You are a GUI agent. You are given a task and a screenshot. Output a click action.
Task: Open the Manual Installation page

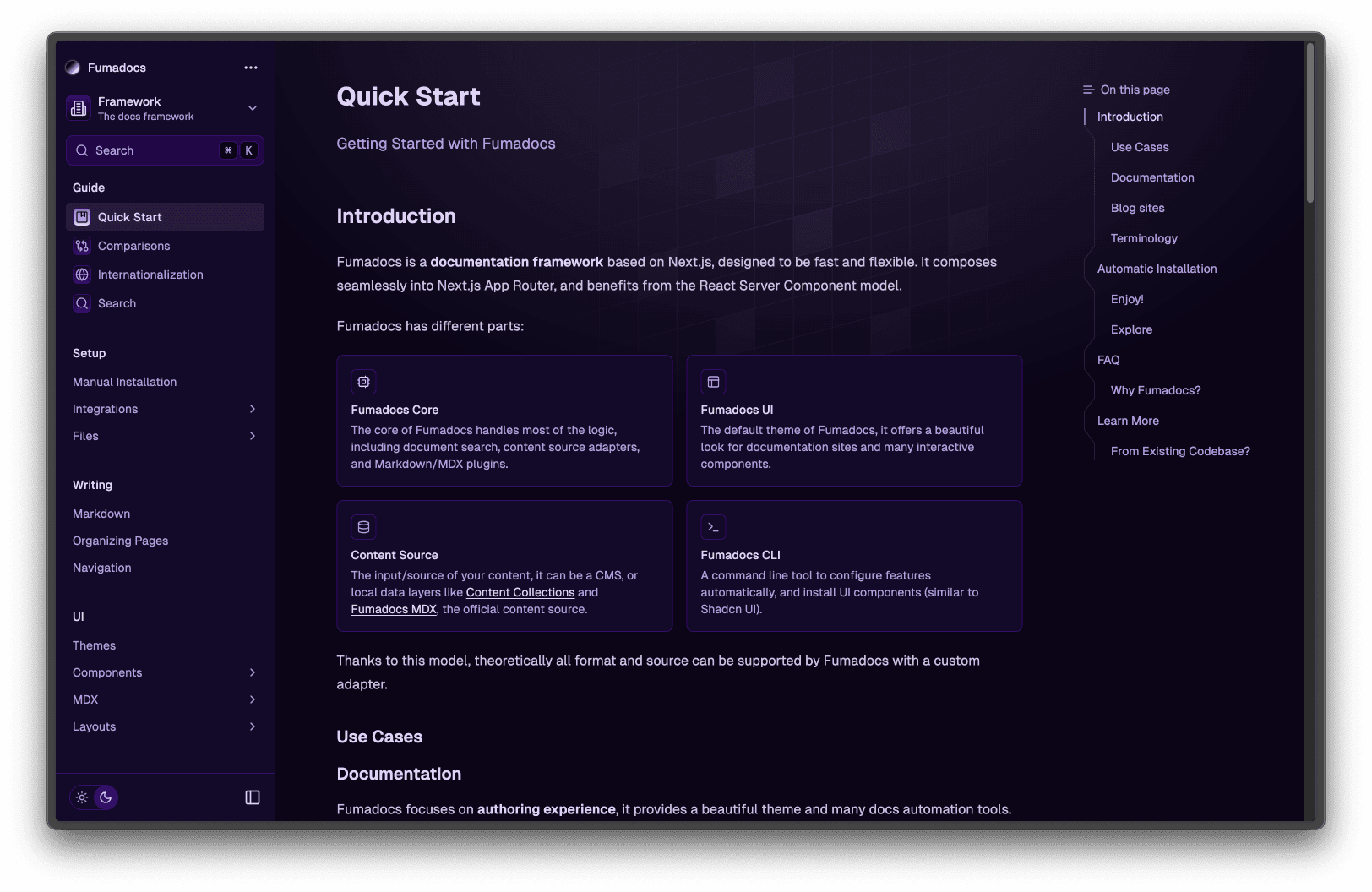[x=125, y=382]
